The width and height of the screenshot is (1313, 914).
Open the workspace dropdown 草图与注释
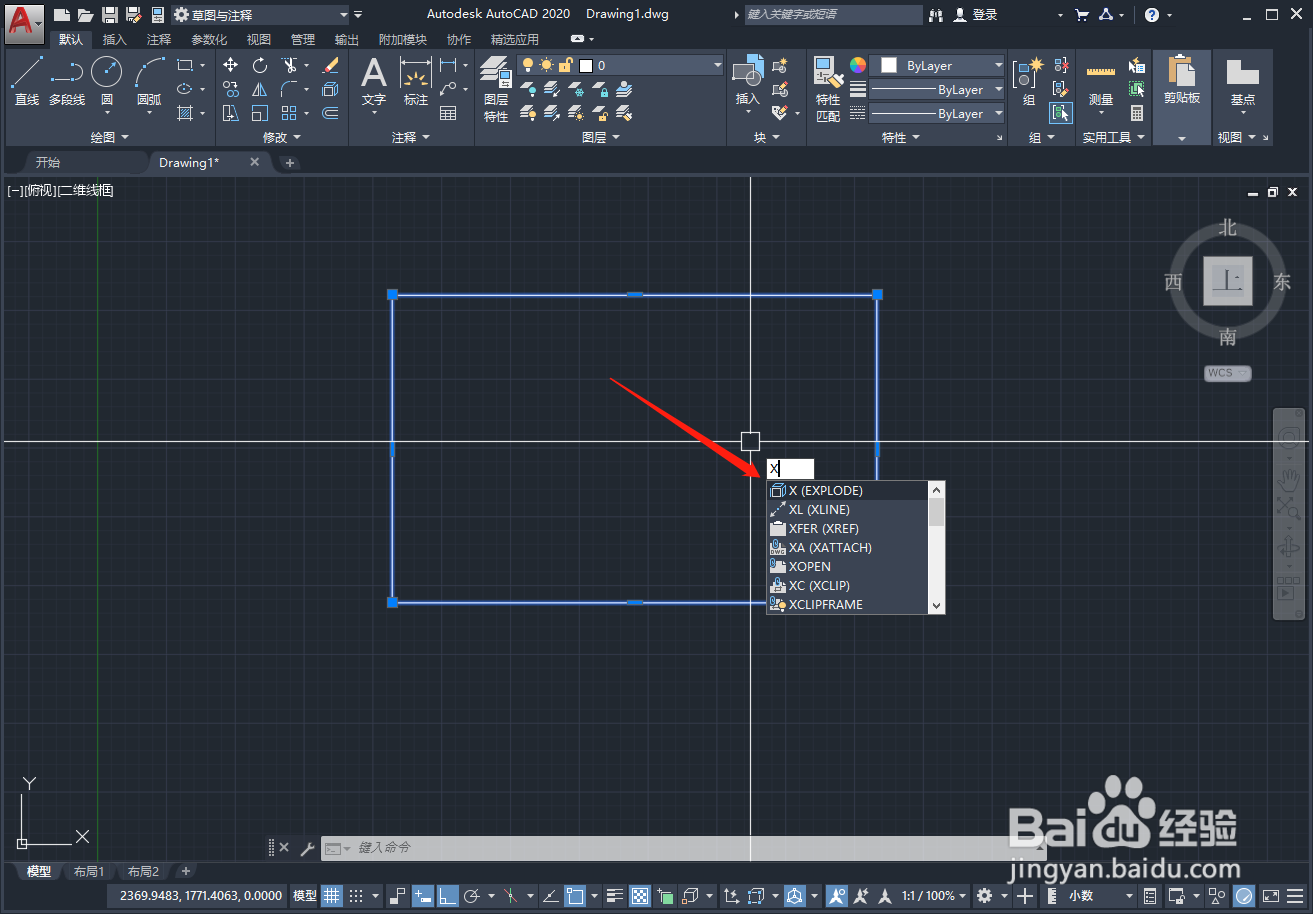(x=261, y=15)
